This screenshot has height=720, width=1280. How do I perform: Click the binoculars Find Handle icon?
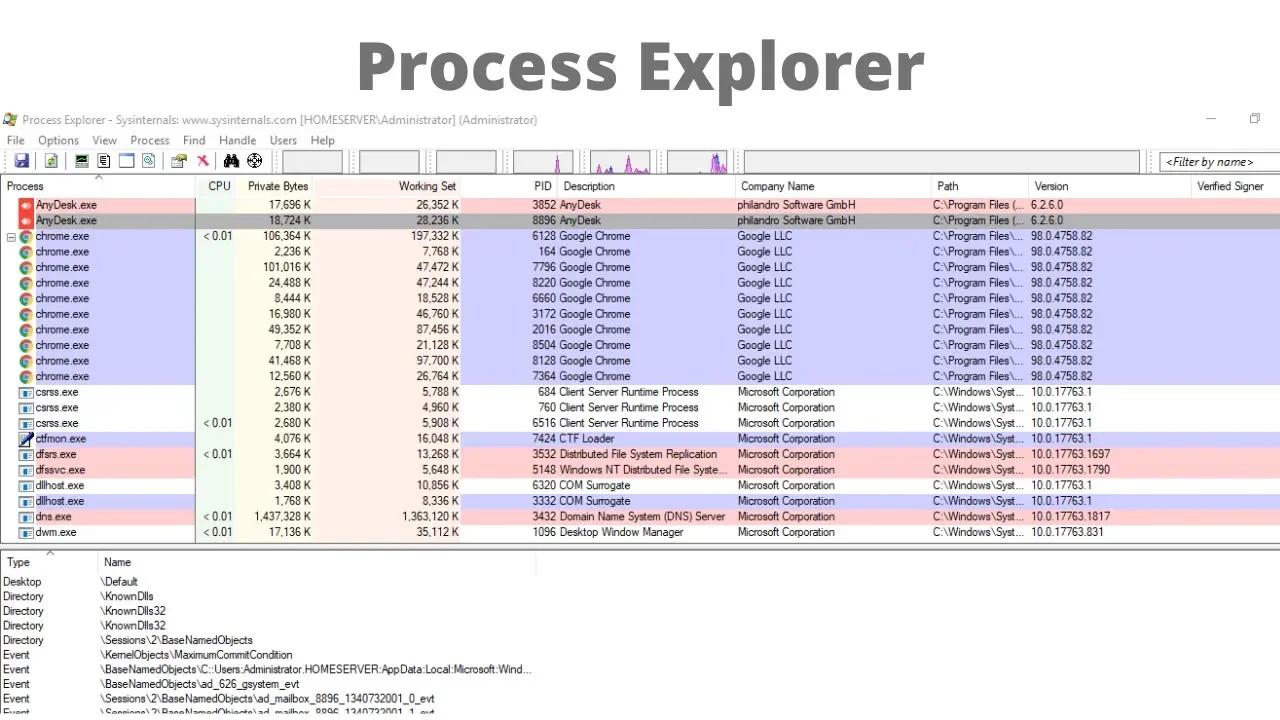pyautogui.click(x=231, y=161)
